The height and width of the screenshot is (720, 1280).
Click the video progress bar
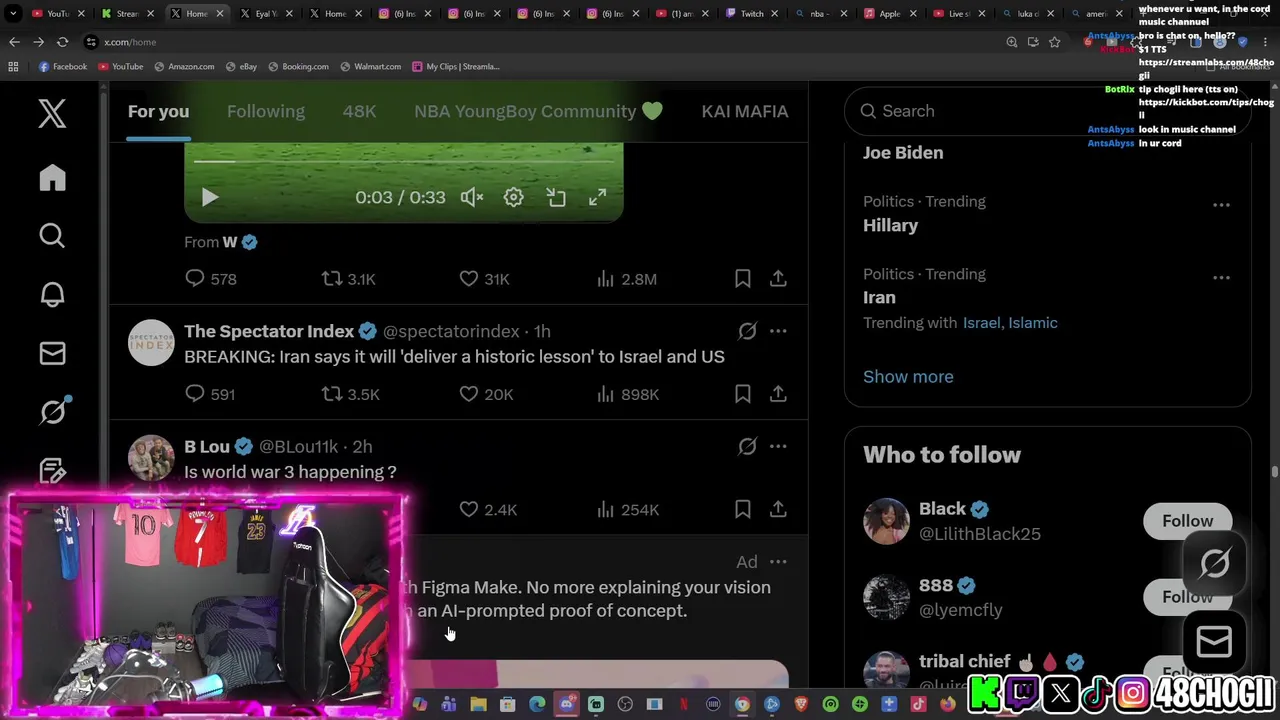pos(403,160)
